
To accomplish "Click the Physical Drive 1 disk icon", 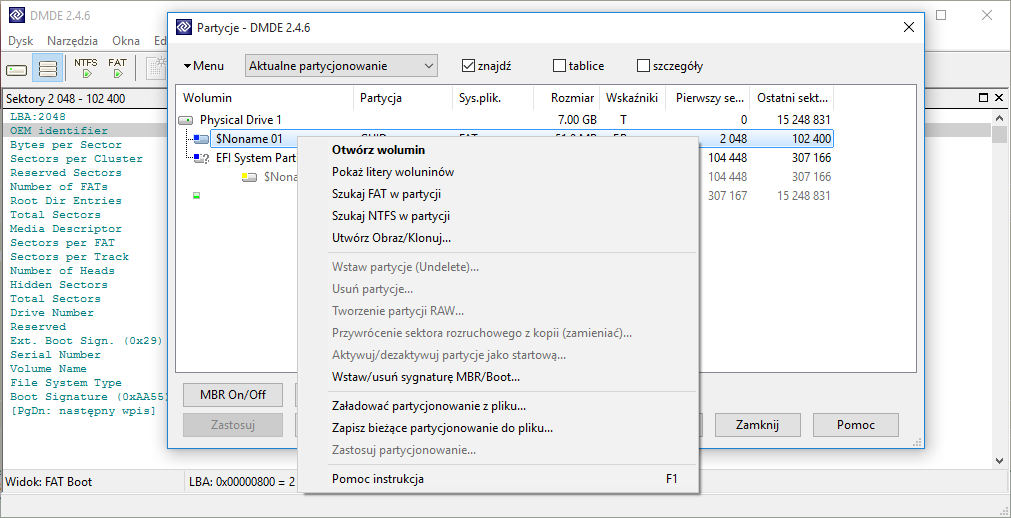I will pyautogui.click(x=186, y=120).
